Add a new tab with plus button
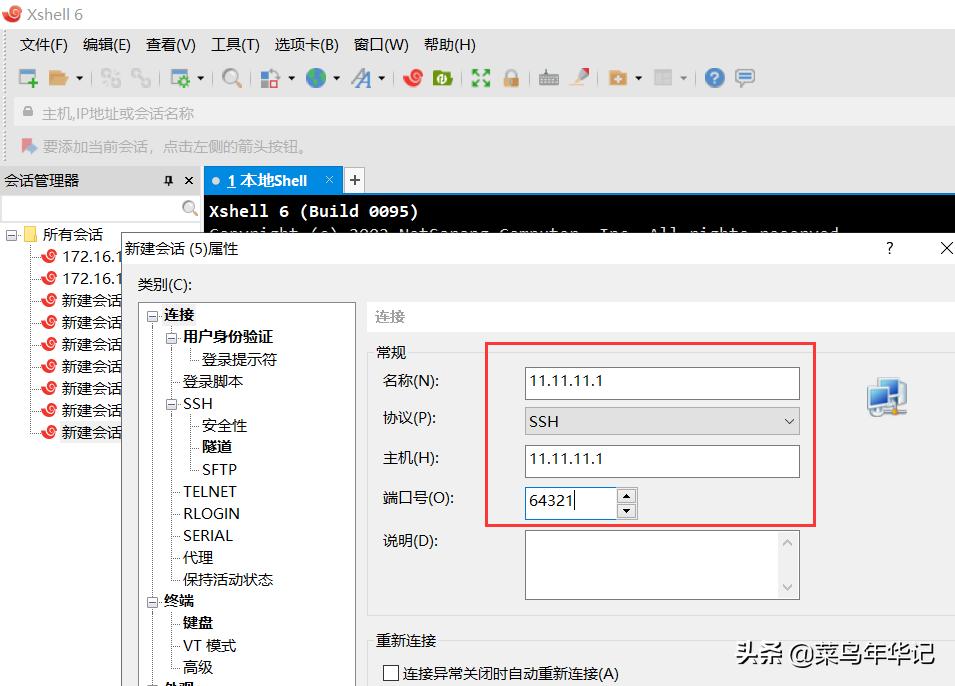Image resolution: width=955 pixels, height=686 pixels. point(355,180)
